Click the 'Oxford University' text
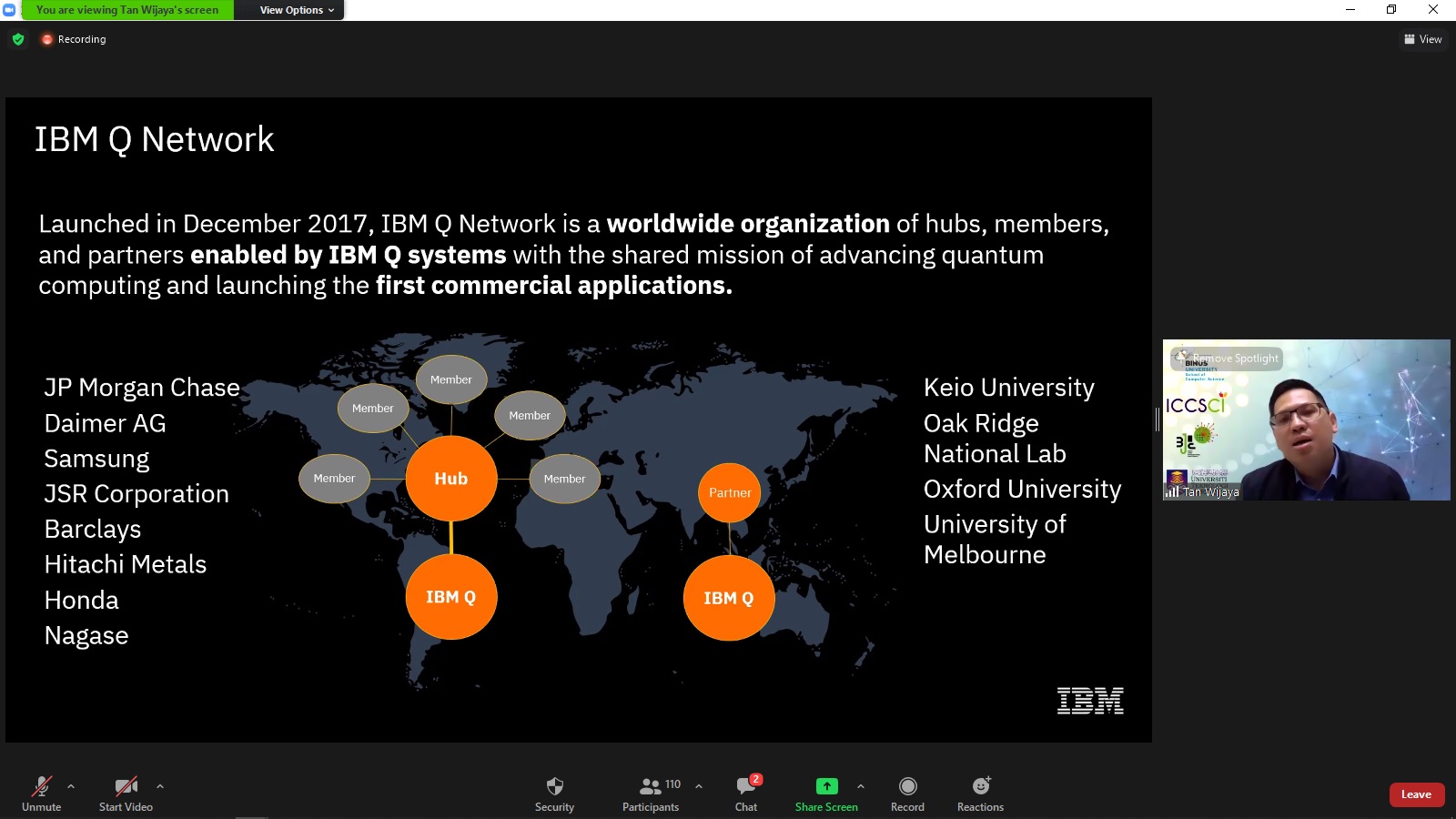The width and height of the screenshot is (1456, 819). pos(1023,489)
